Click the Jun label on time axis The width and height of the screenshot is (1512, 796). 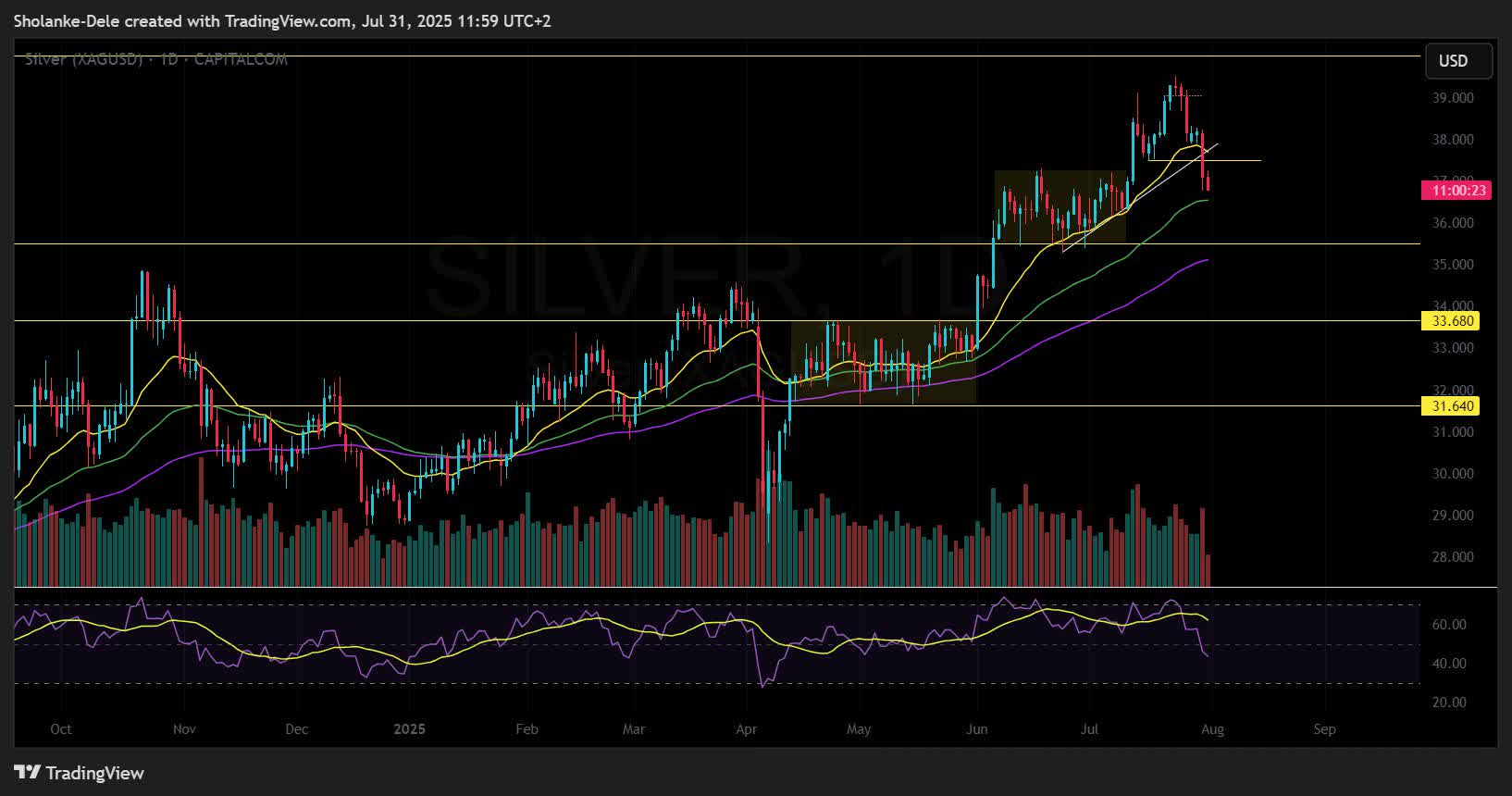click(977, 729)
